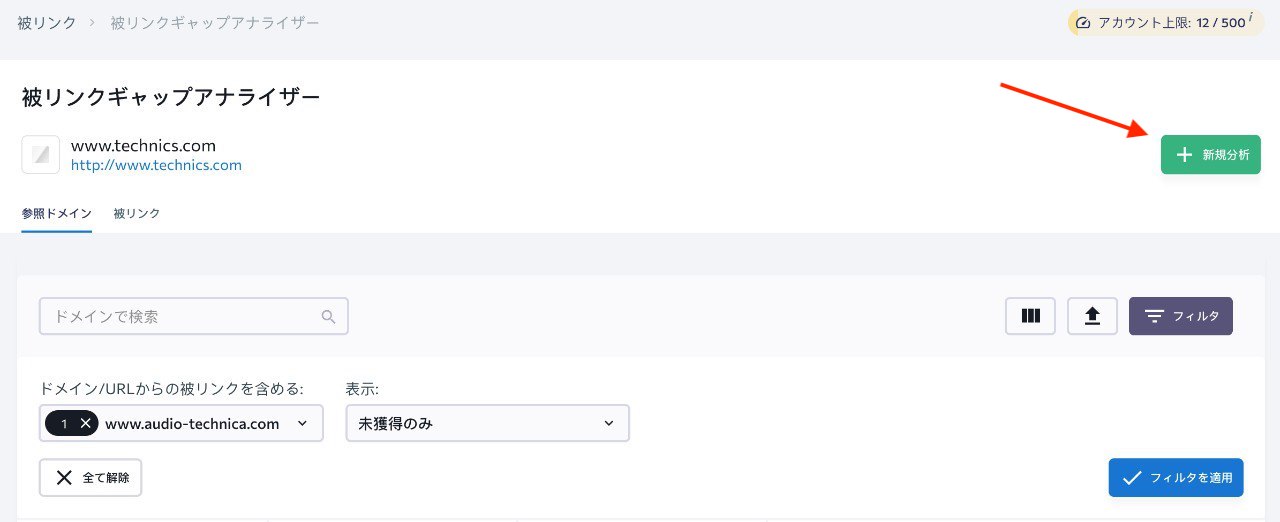This screenshot has width=1280, height=522.
Task: Switch to the 参照ドメイン tab
Action: 57,213
